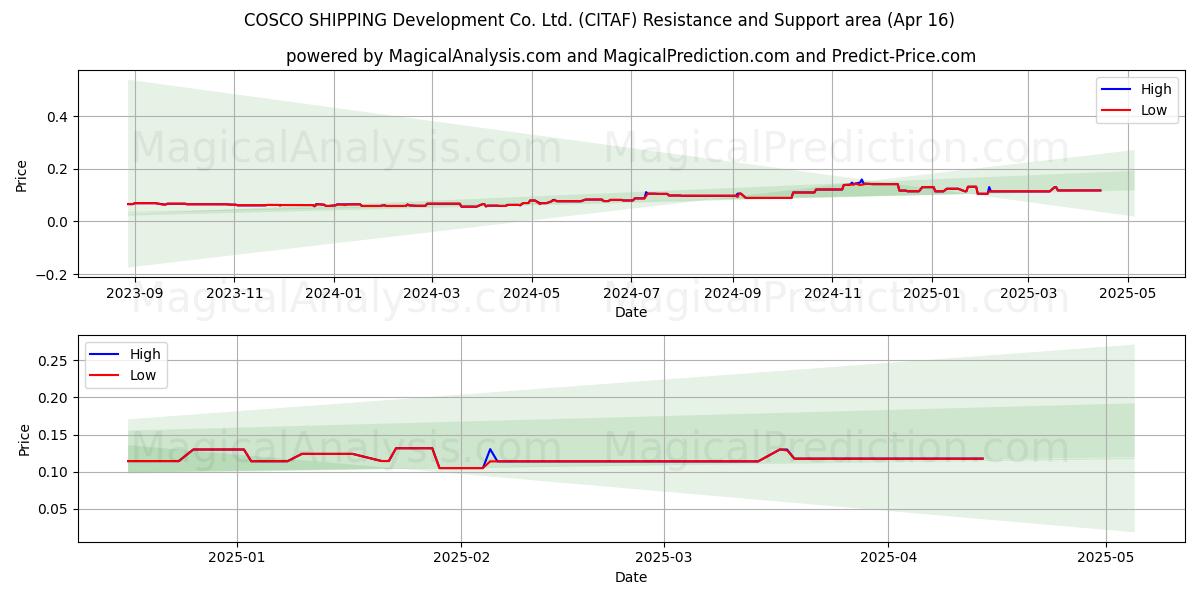The height and width of the screenshot is (600, 1200).
Task: Click the 2025-01 tick label on bottom chart
Action: pos(237,558)
